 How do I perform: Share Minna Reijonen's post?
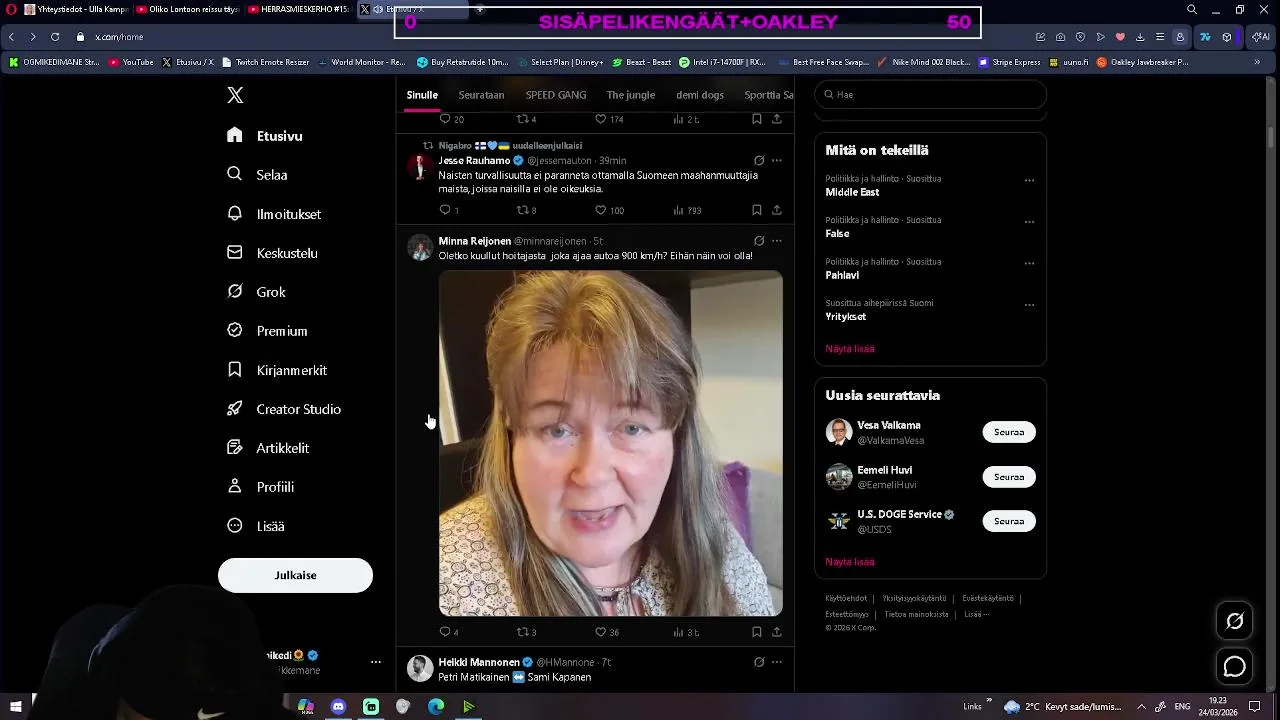[776, 632]
